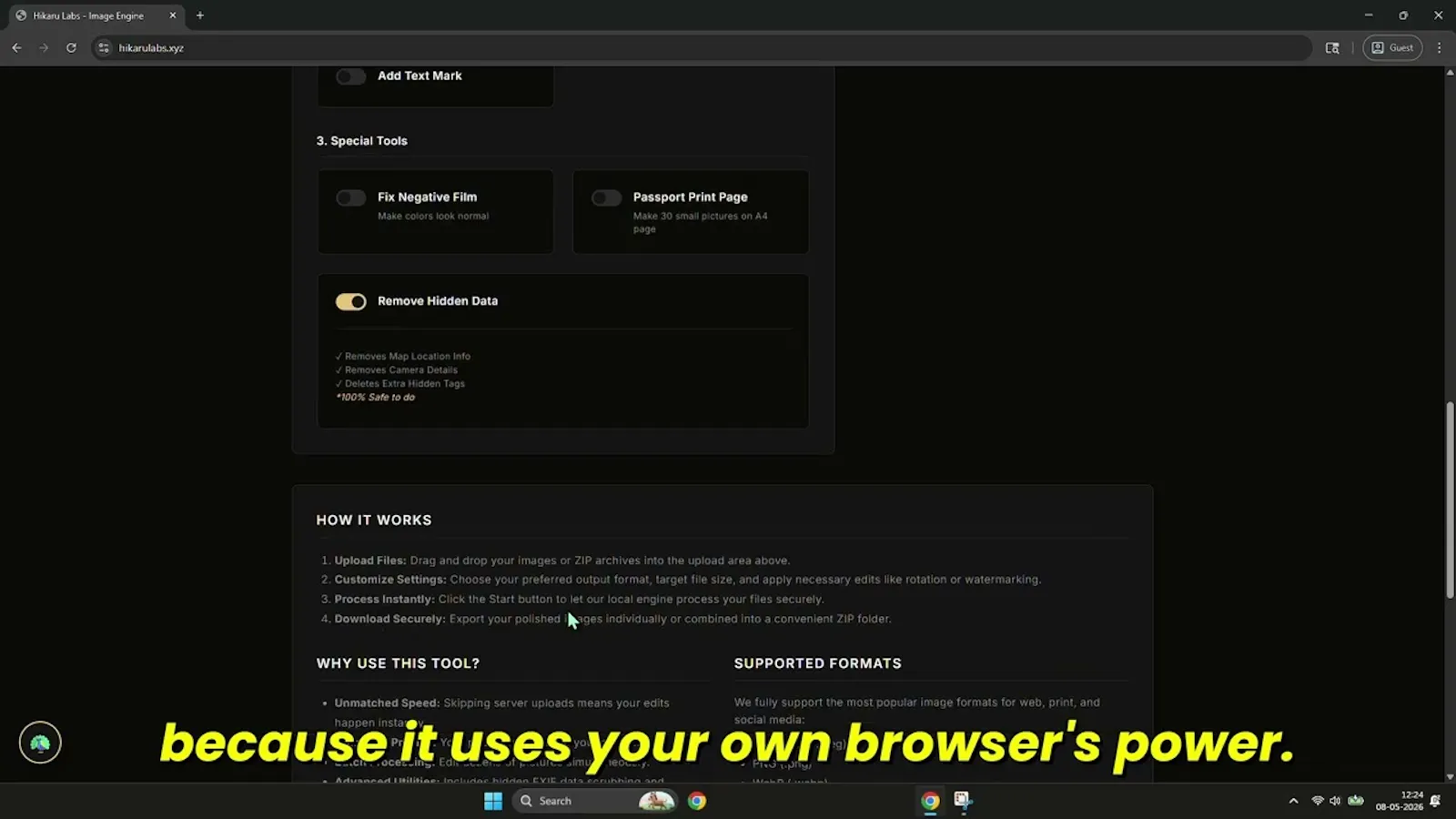Viewport: 1456px width, 819px height.
Task: Click the scrollbar up arrow
Action: (x=1450, y=72)
